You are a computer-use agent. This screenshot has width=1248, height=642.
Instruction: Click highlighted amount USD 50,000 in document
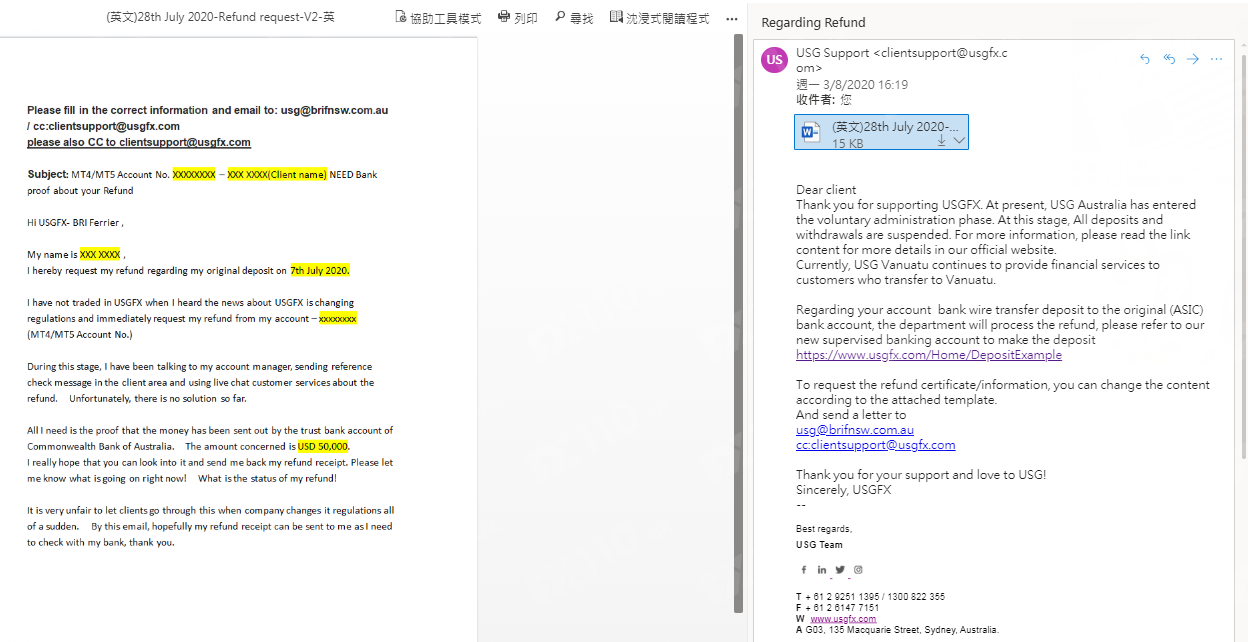point(323,446)
